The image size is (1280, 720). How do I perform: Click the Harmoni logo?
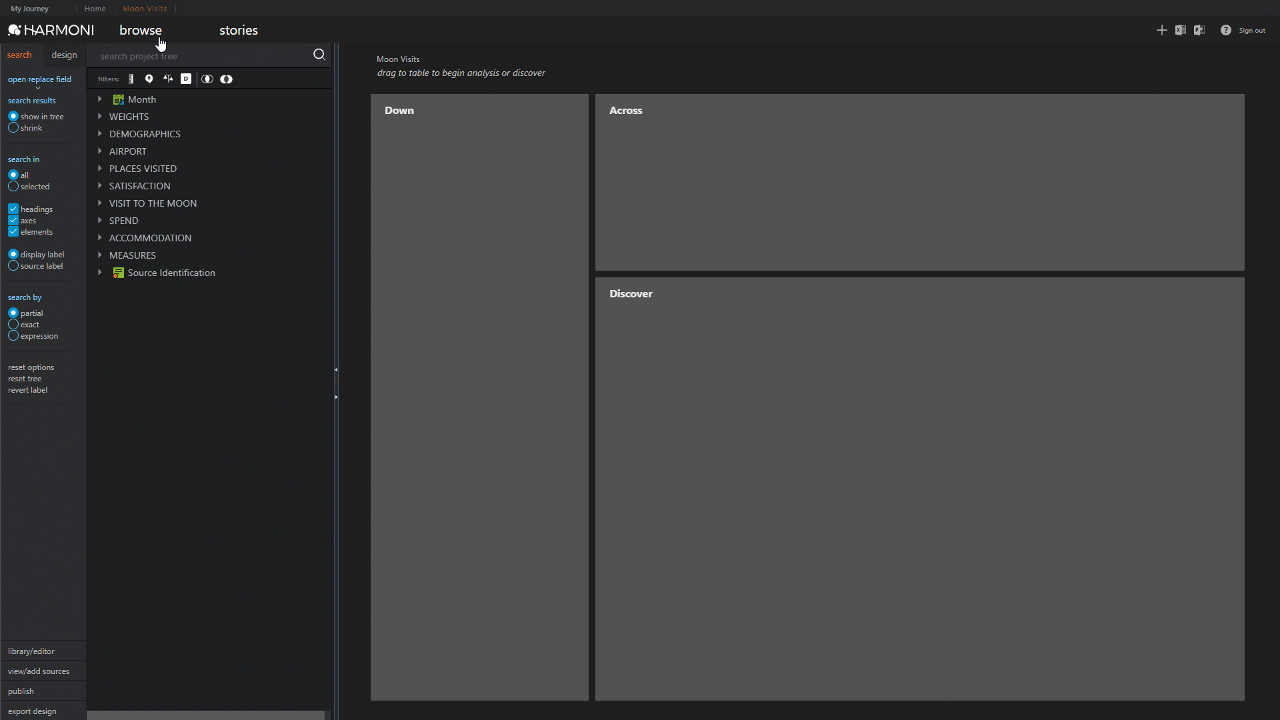point(51,30)
